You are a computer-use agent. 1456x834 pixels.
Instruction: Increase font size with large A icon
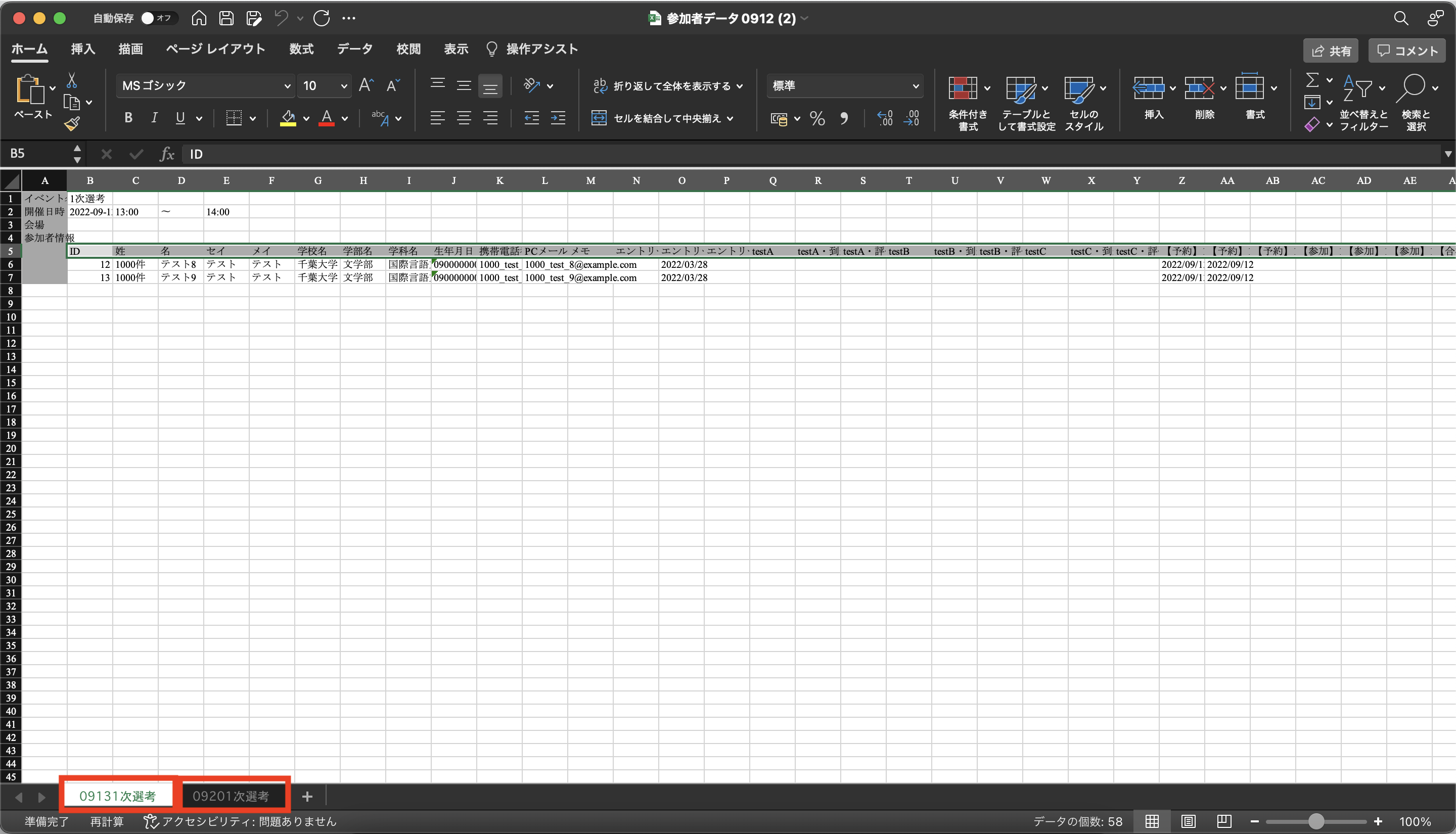tap(366, 85)
